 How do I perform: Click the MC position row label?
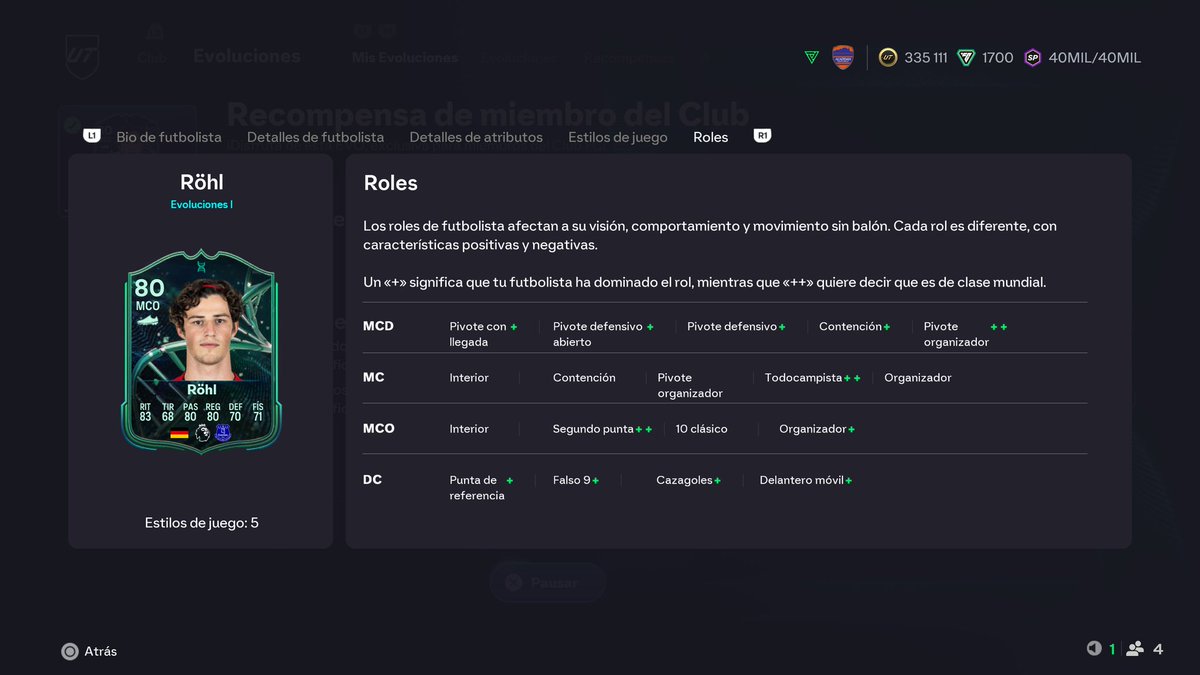tap(373, 377)
